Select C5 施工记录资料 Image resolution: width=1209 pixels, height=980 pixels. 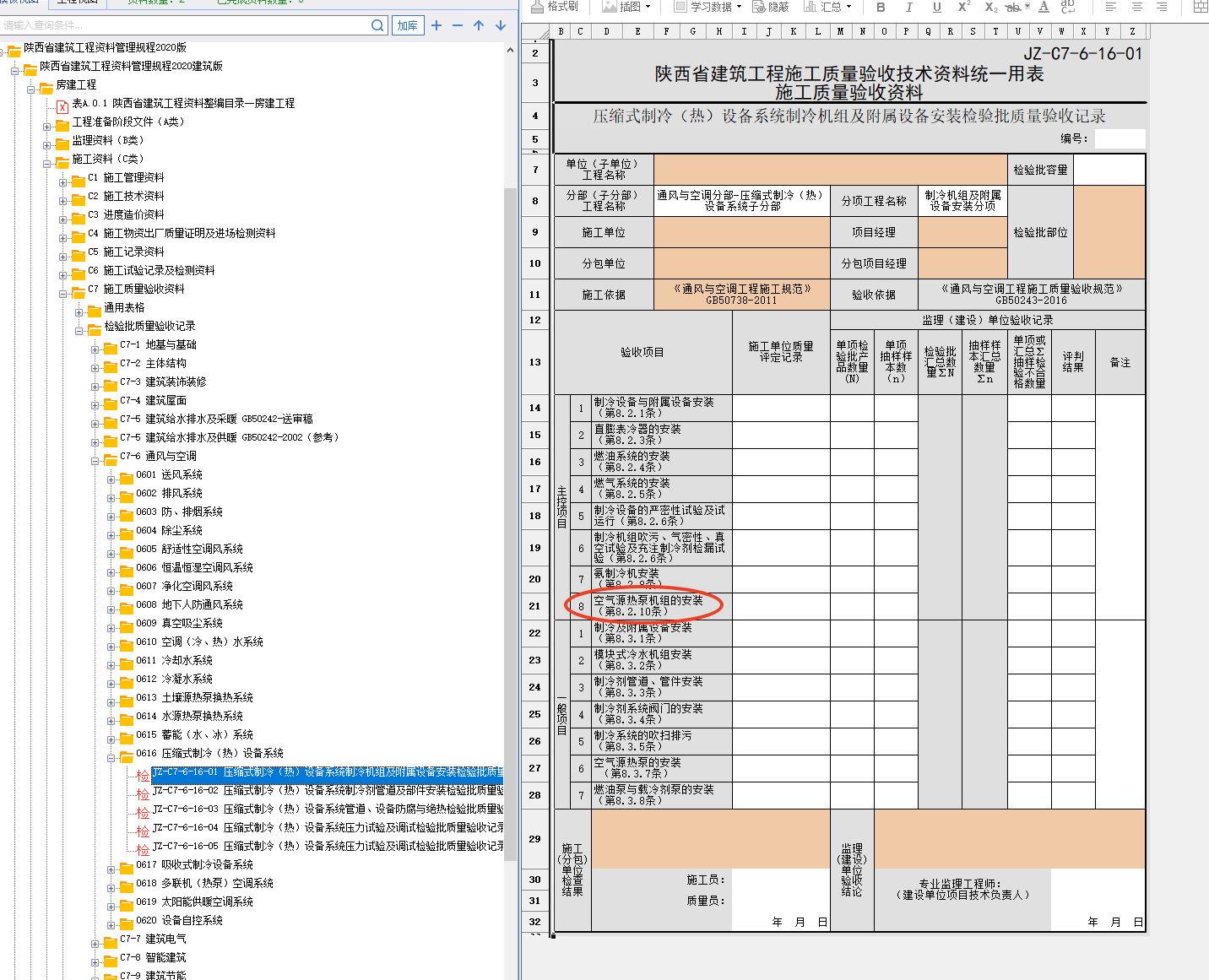click(x=126, y=252)
